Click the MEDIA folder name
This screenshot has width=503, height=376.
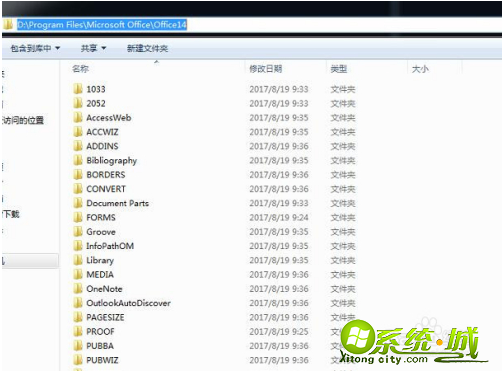pyautogui.click(x=100, y=275)
